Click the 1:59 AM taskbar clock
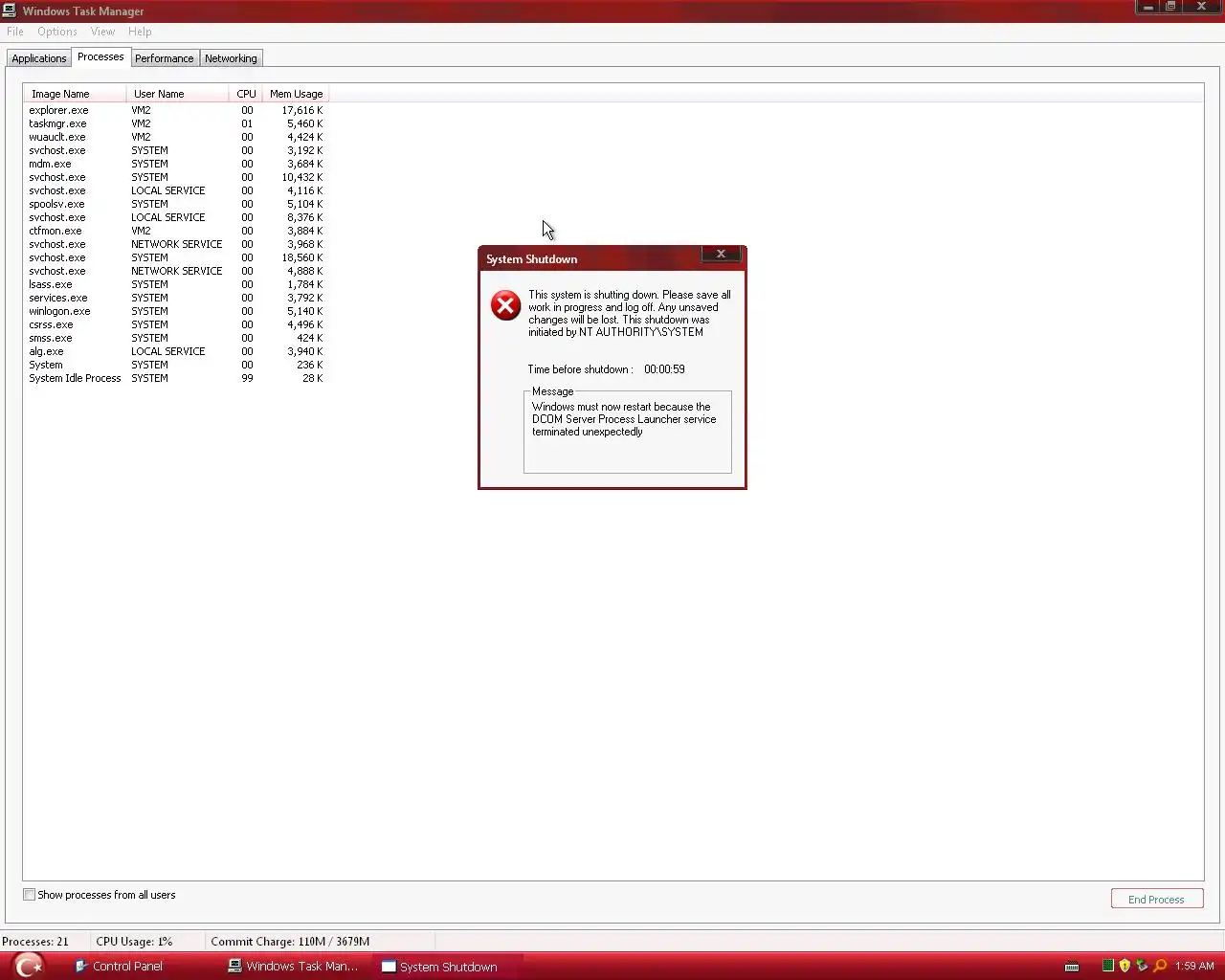Viewport: 1225px width, 980px height. click(1194, 966)
